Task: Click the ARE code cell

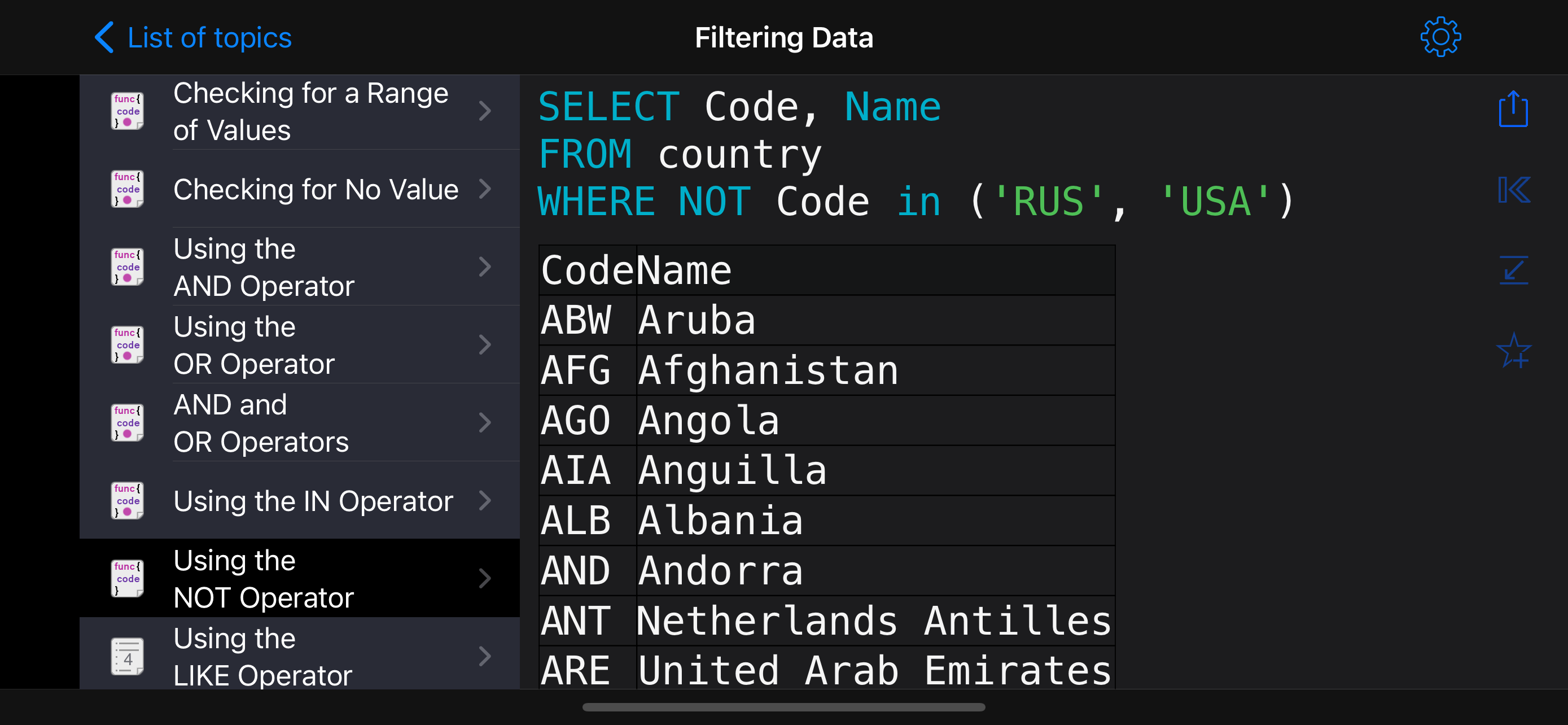Action: point(588,668)
